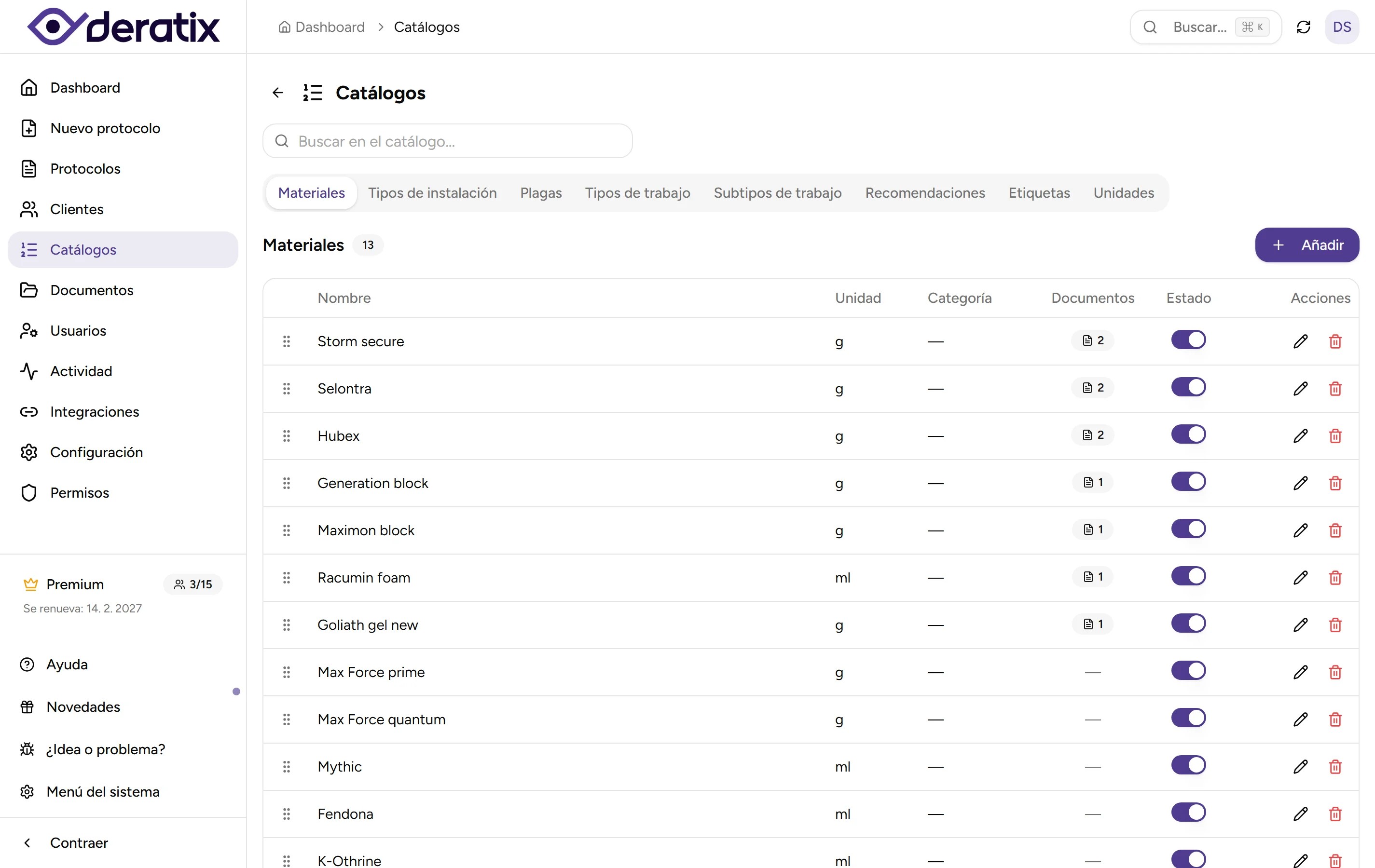1375x868 pixels.
Task: Click the drag handle on the Hubex row
Action: (287, 436)
